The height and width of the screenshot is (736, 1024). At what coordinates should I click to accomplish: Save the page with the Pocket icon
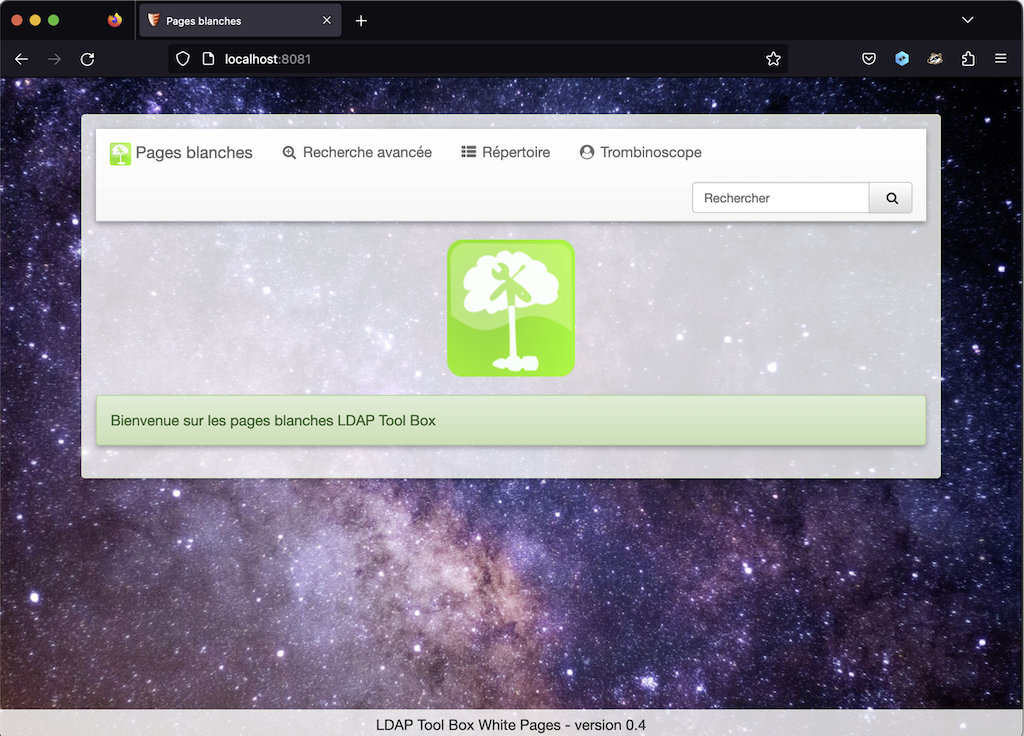pos(869,58)
